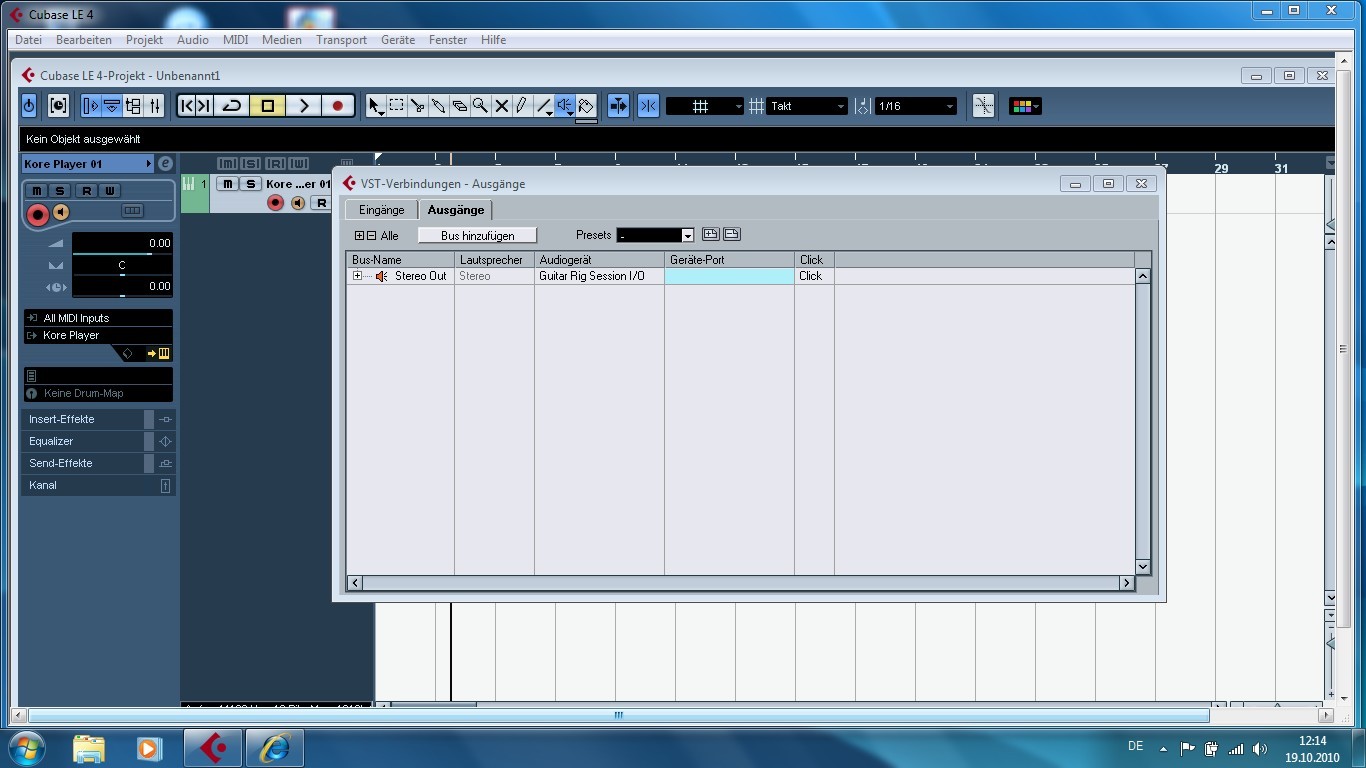Select the Range Selection tool

tap(397, 106)
